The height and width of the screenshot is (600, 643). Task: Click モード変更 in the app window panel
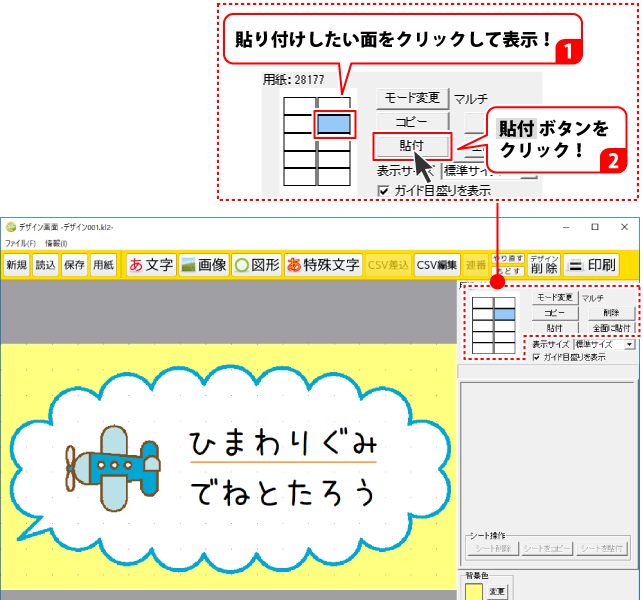point(555,297)
